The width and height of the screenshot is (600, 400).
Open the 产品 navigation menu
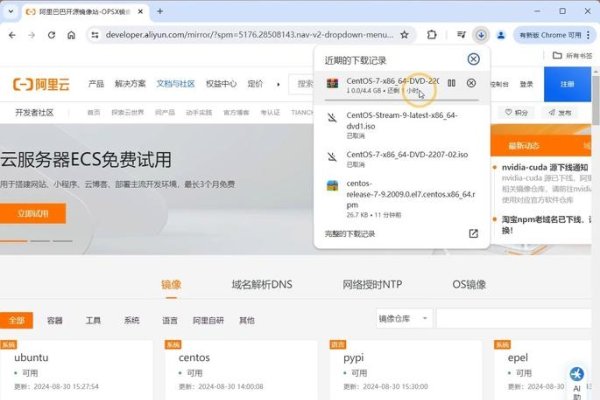(96, 84)
